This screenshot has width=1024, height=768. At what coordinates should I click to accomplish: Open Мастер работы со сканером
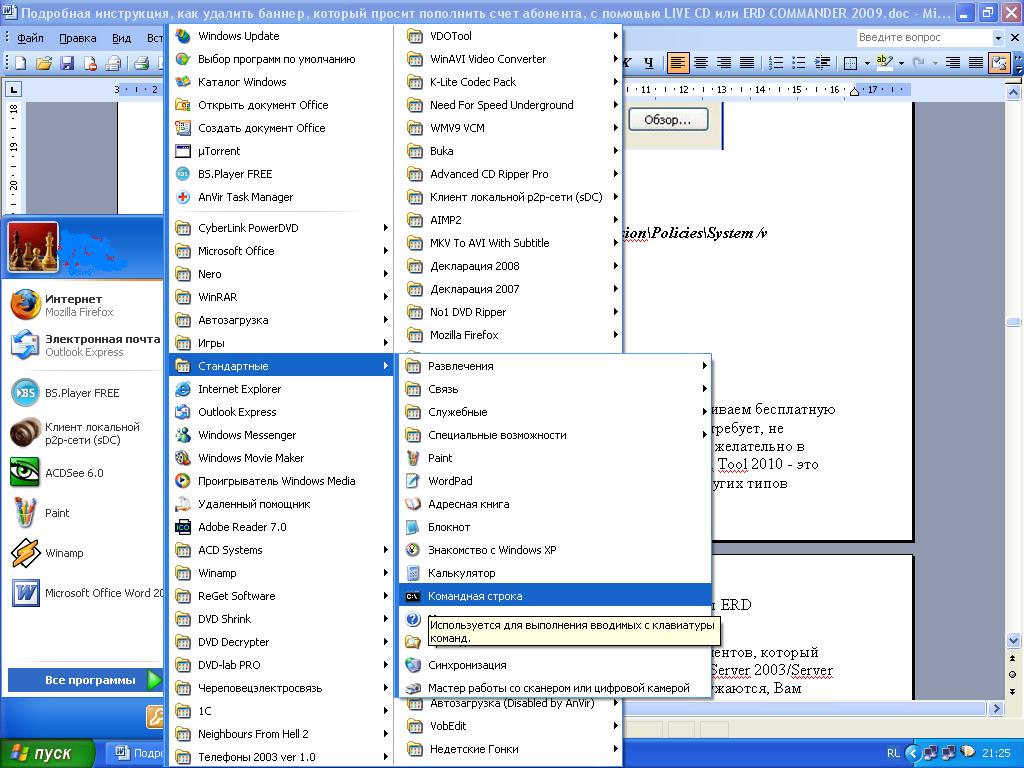(554, 688)
